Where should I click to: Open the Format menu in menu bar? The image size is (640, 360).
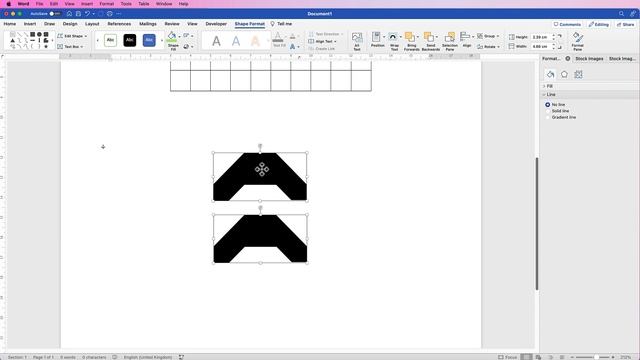pyautogui.click(x=107, y=4)
